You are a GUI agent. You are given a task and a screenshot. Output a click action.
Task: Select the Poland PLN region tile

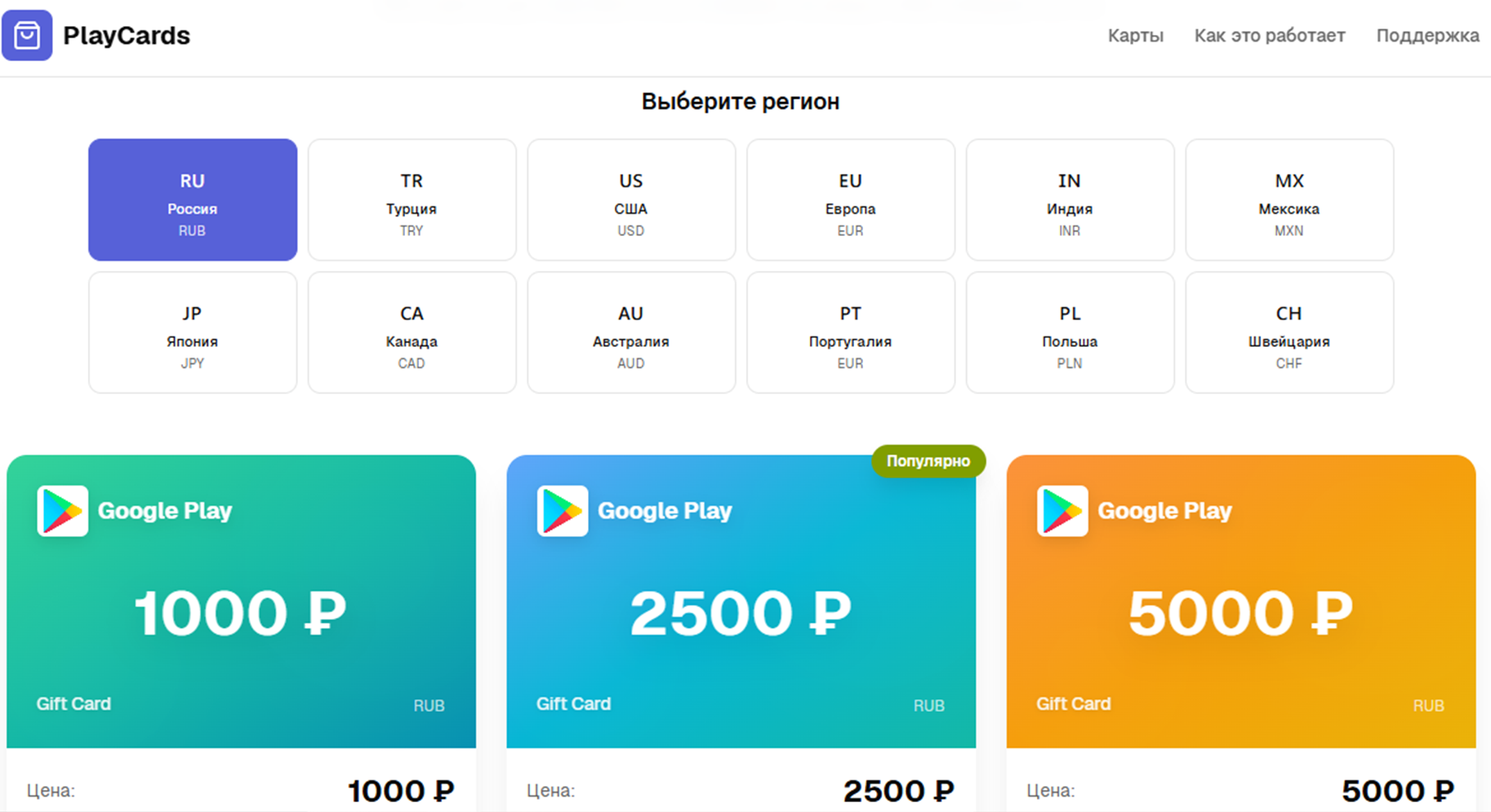coord(1070,333)
